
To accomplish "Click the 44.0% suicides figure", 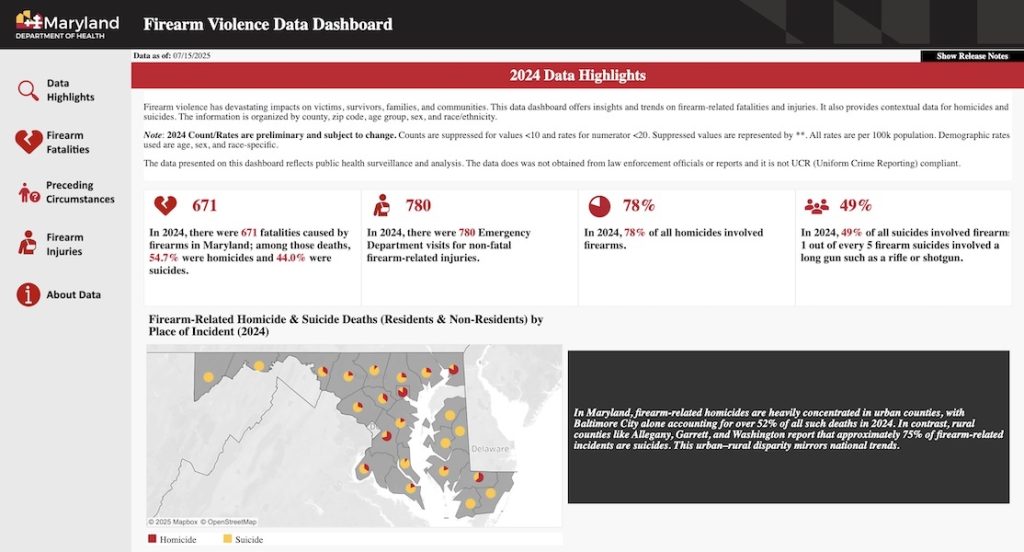I will coord(291,258).
